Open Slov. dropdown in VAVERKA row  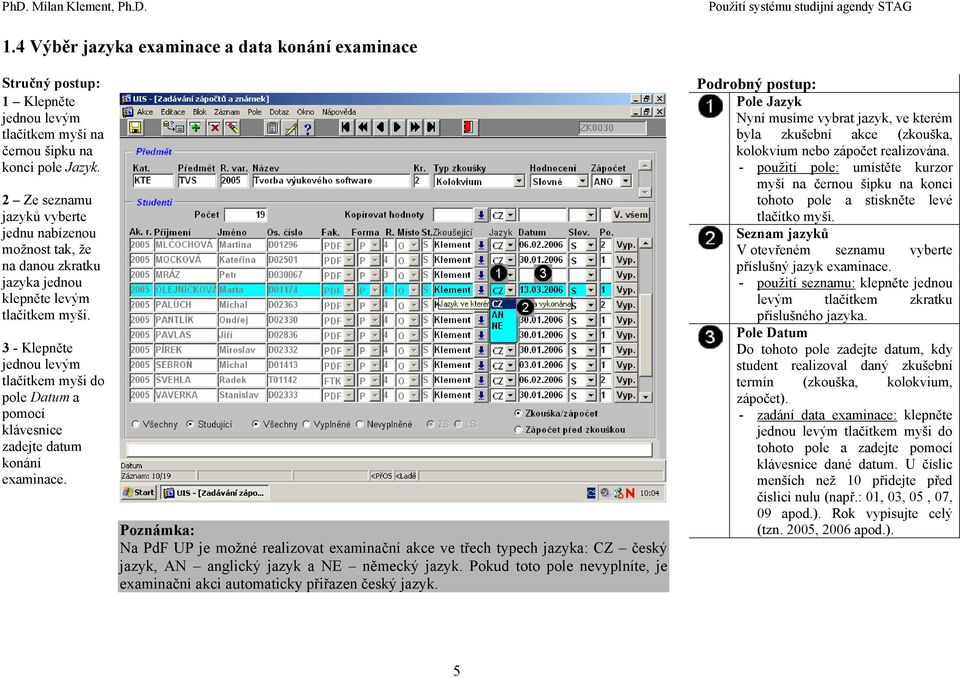(x=591, y=396)
